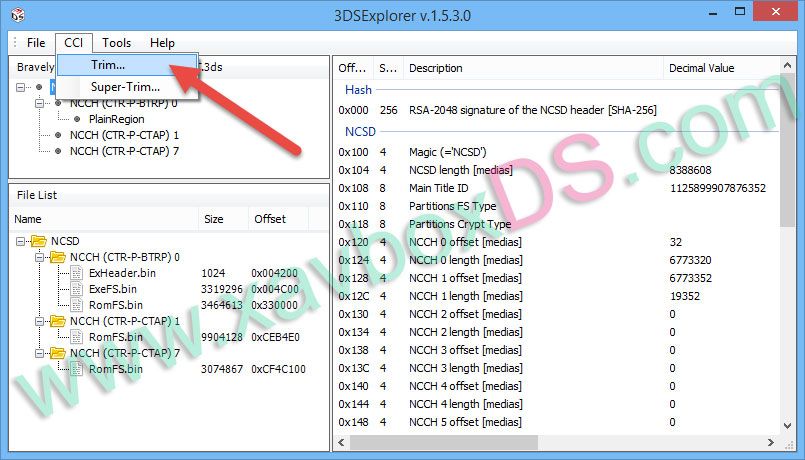
Task: Maximize the 3DSExplorer window
Action: (x=740, y=12)
